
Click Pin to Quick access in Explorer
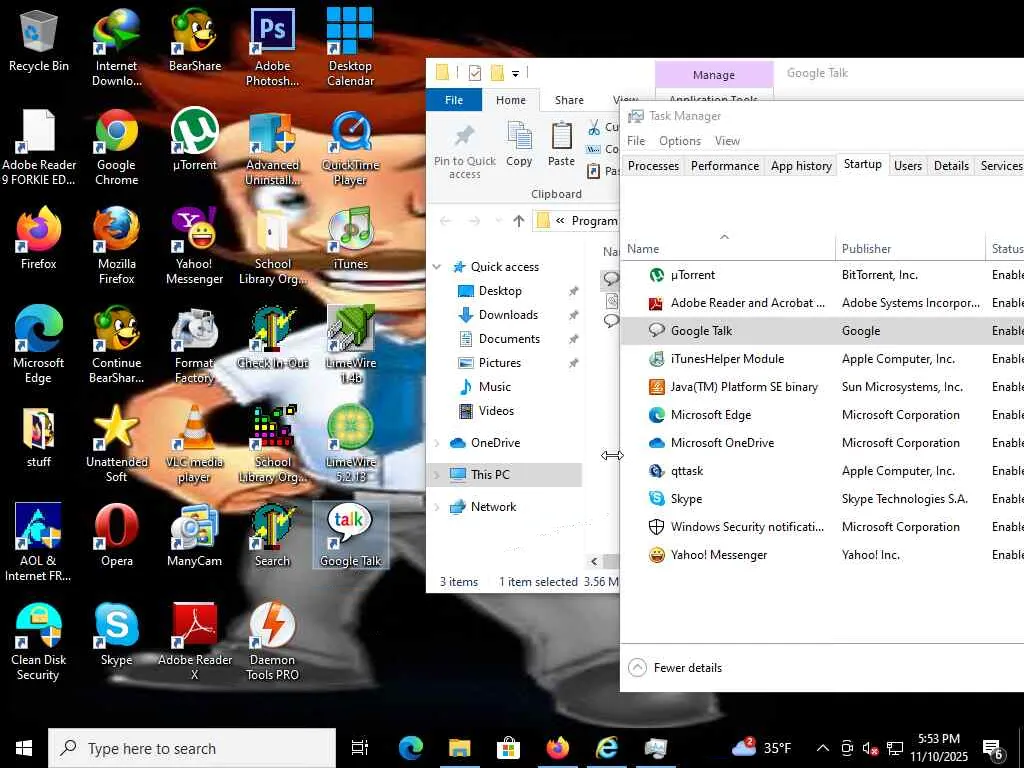464,150
